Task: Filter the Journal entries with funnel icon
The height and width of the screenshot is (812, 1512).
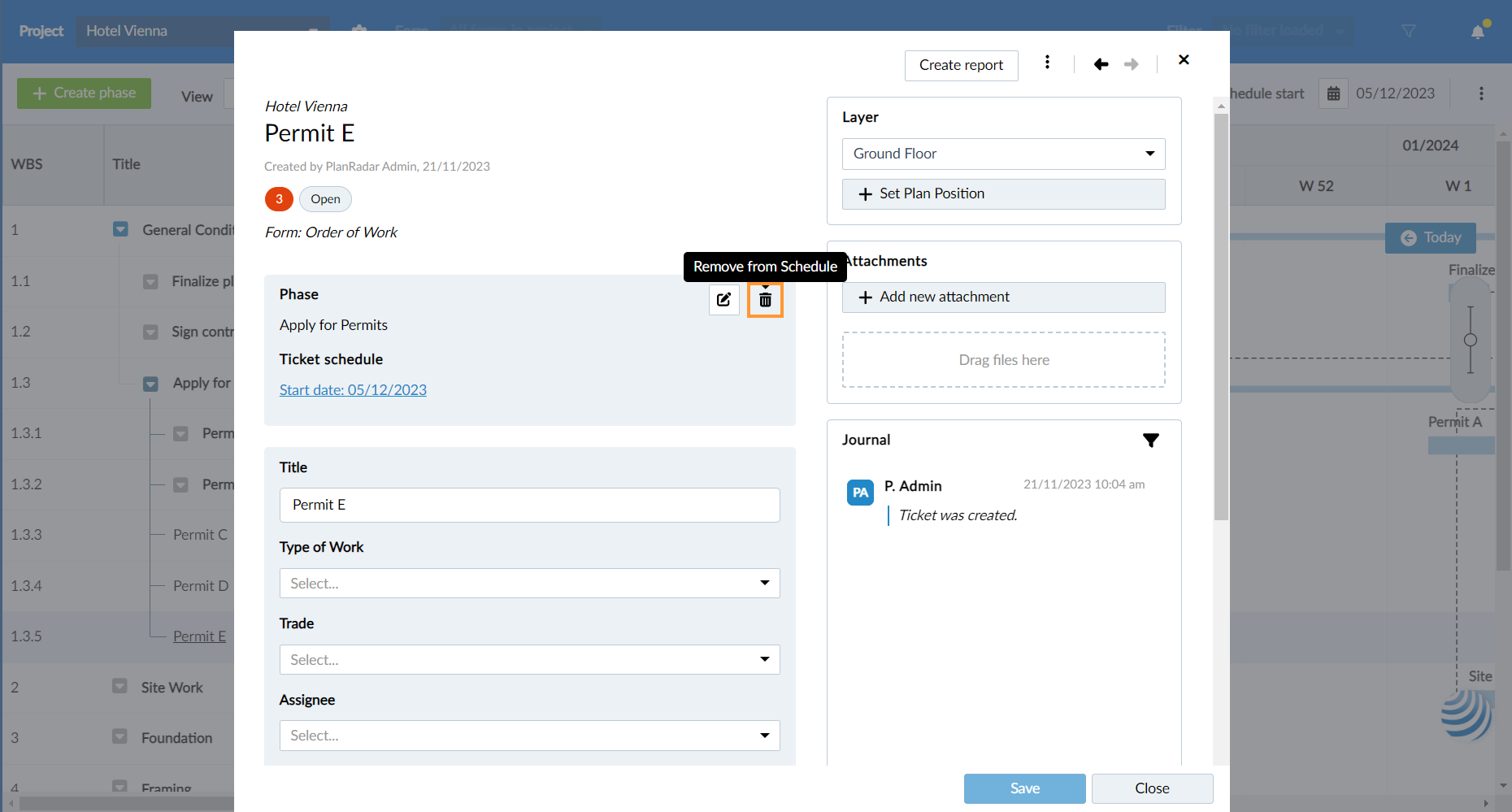Action: [1150, 441]
